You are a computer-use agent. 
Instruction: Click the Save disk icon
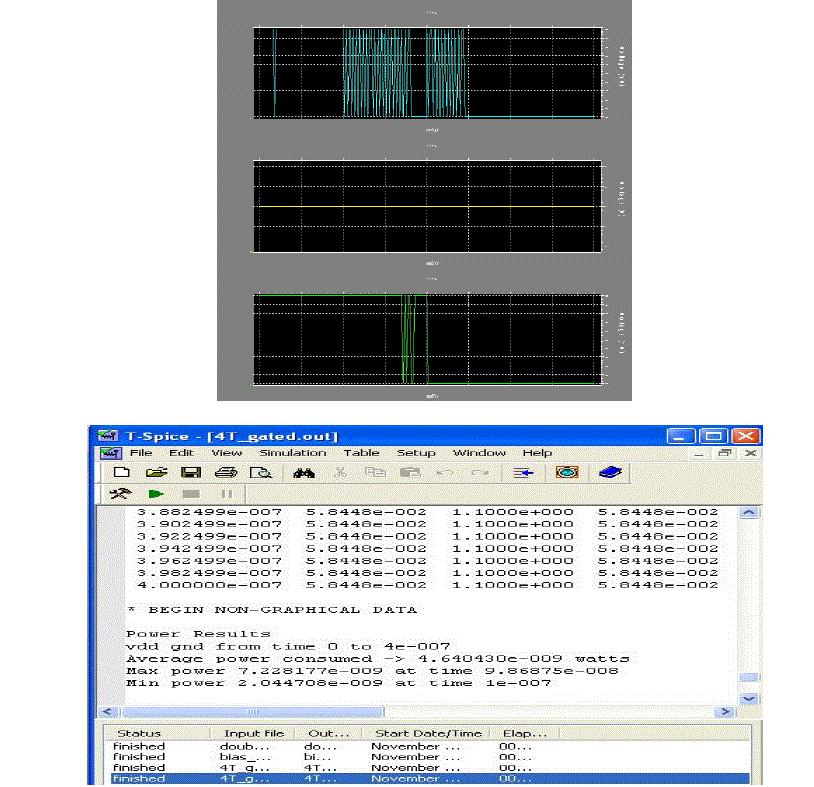click(189, 473)
